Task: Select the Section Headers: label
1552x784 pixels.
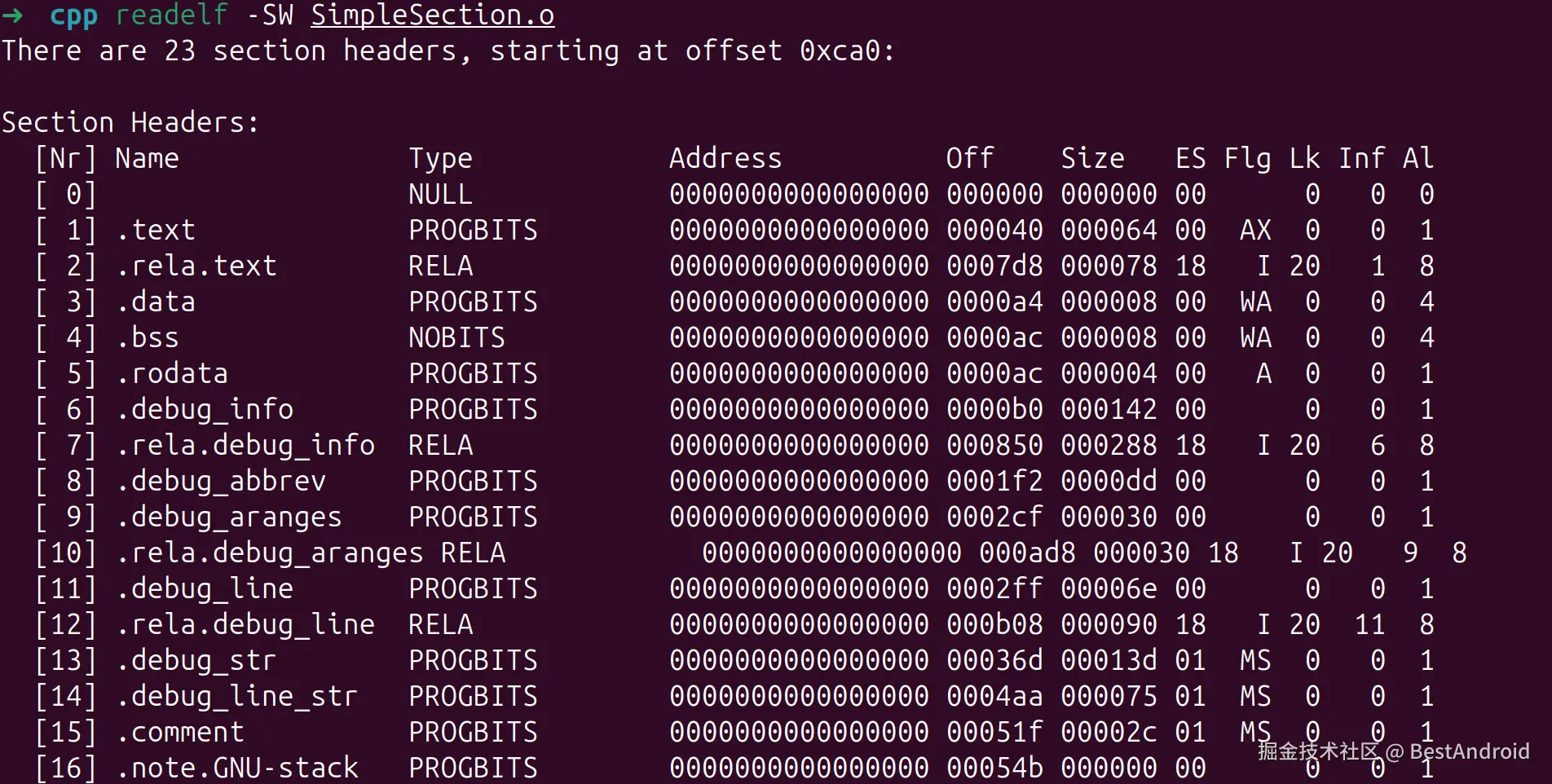Action: pyautogui.click(x=130, y=122)
